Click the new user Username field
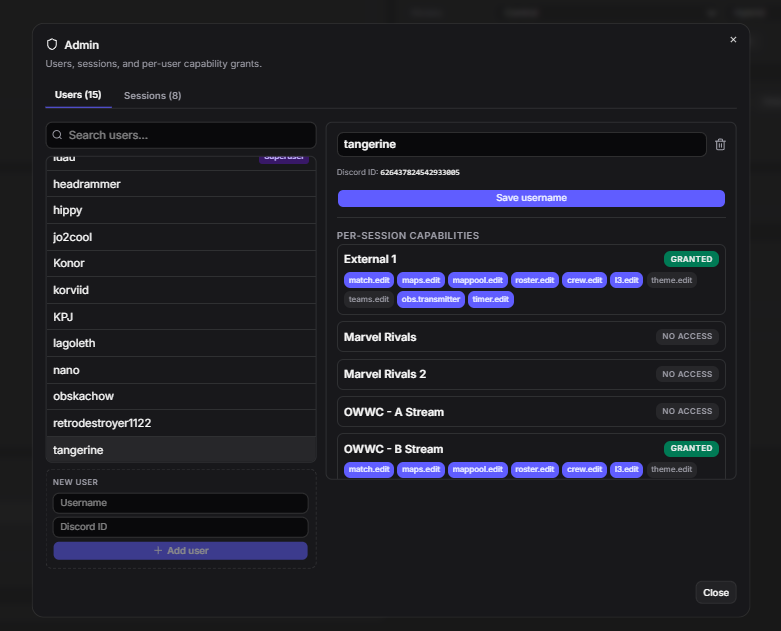Viewport: 781px width, 631px height. click(x=180, y=503)
